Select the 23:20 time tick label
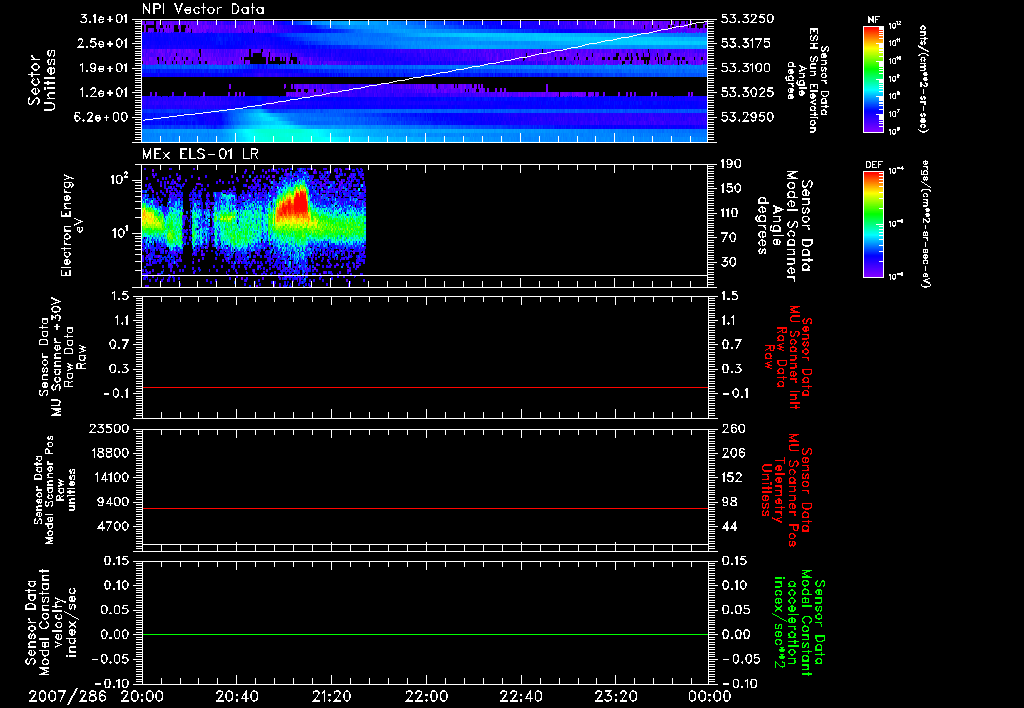This screenshot has height=708, width=1024. click(x=615, y=696)
